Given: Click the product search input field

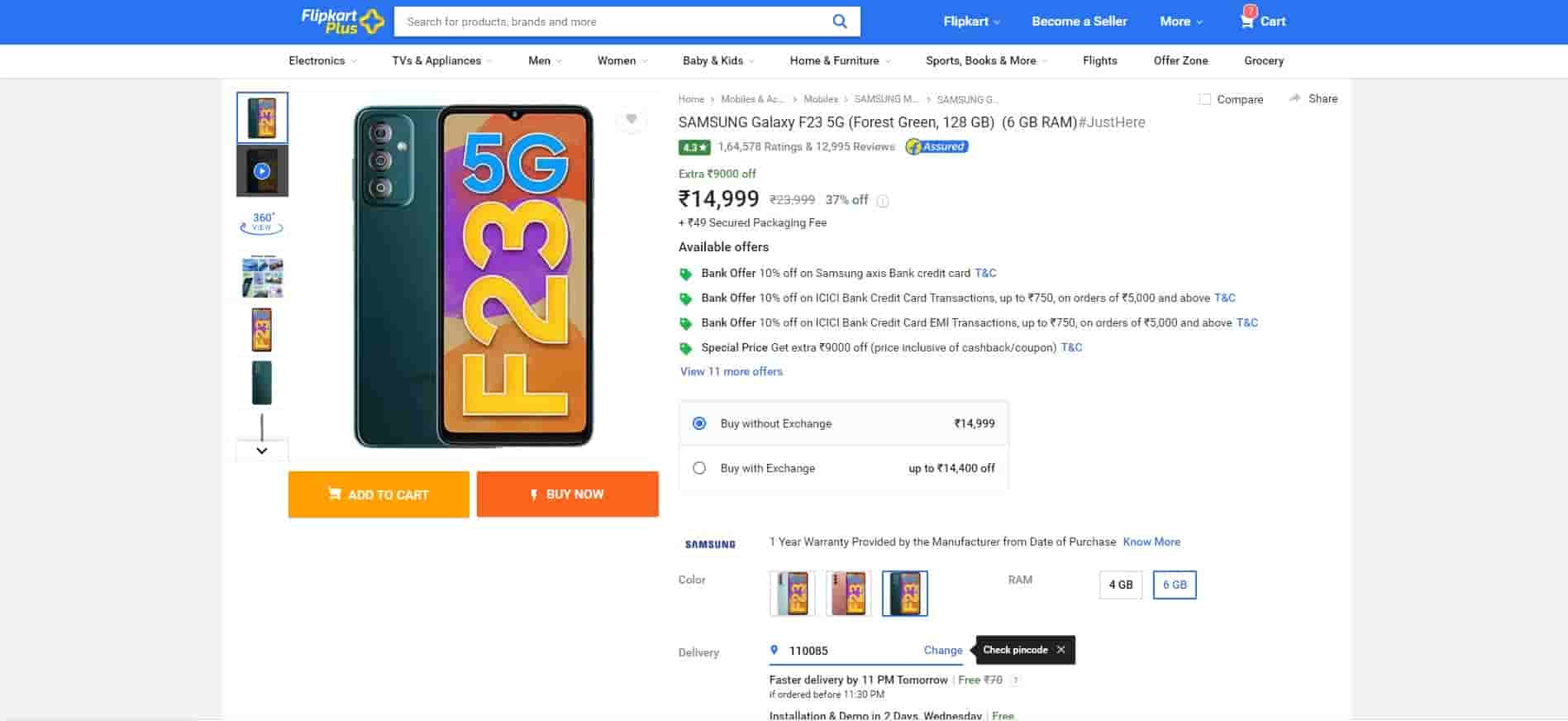Looking at the screenshot, I should coord(612,21).
